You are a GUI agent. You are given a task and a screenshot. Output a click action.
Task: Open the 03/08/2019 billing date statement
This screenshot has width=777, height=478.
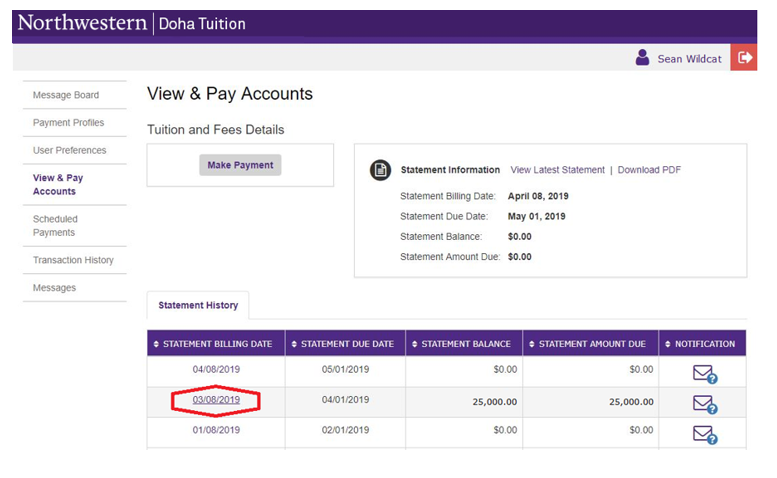[216, 400]
